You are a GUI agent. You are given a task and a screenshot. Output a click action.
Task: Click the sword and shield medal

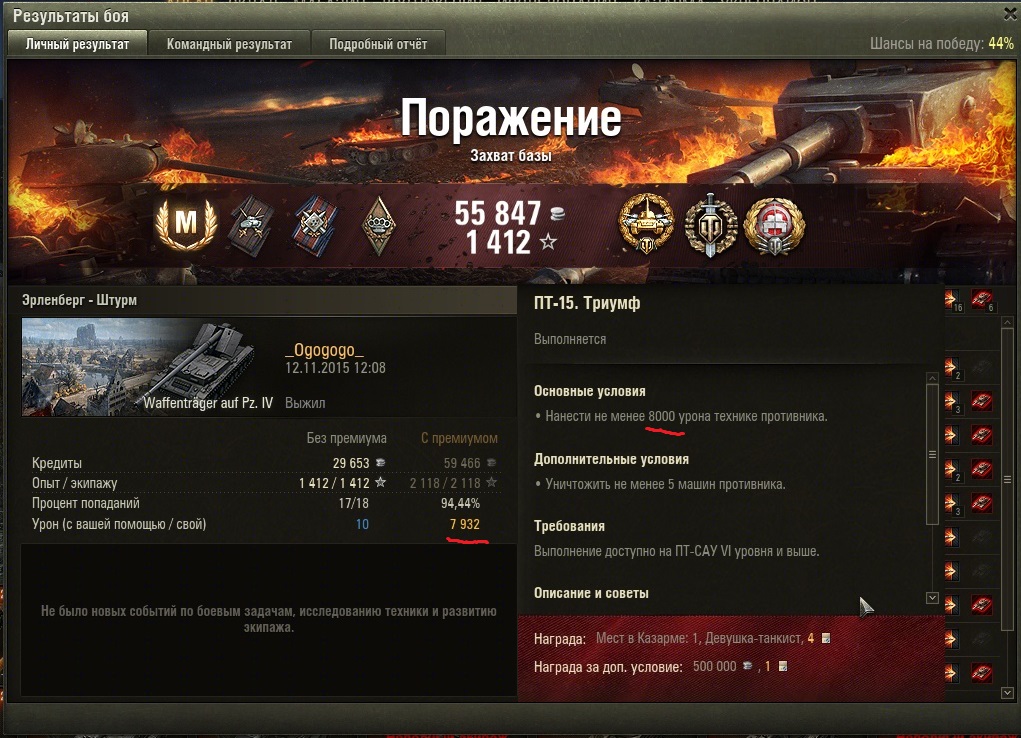tap(710, 225)
